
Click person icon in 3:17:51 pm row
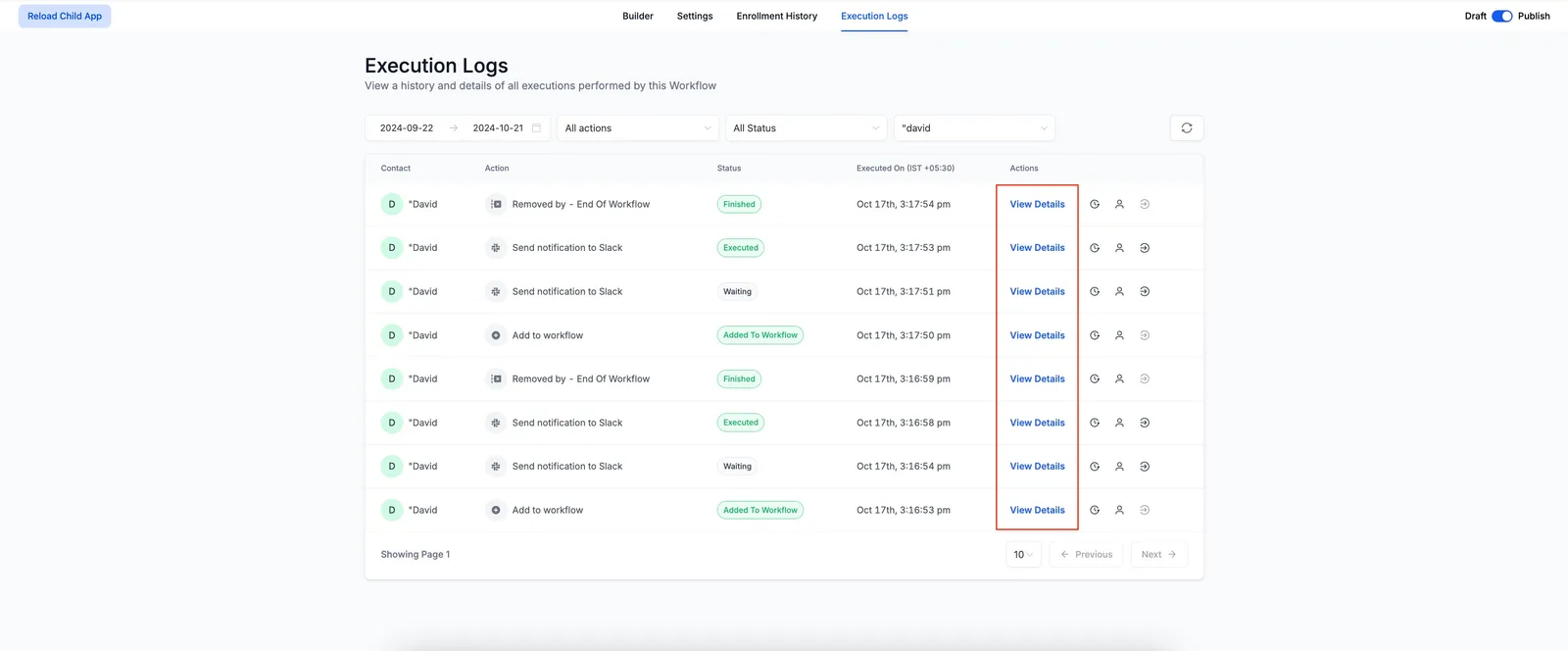point(1119,291)
